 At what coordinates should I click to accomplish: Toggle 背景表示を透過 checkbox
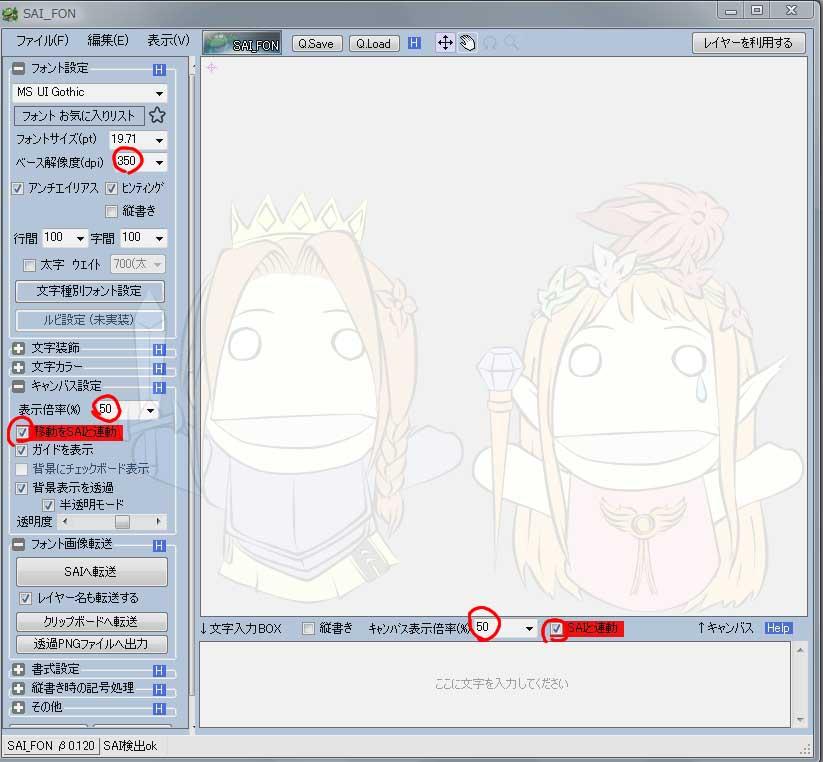click(21, 489)
